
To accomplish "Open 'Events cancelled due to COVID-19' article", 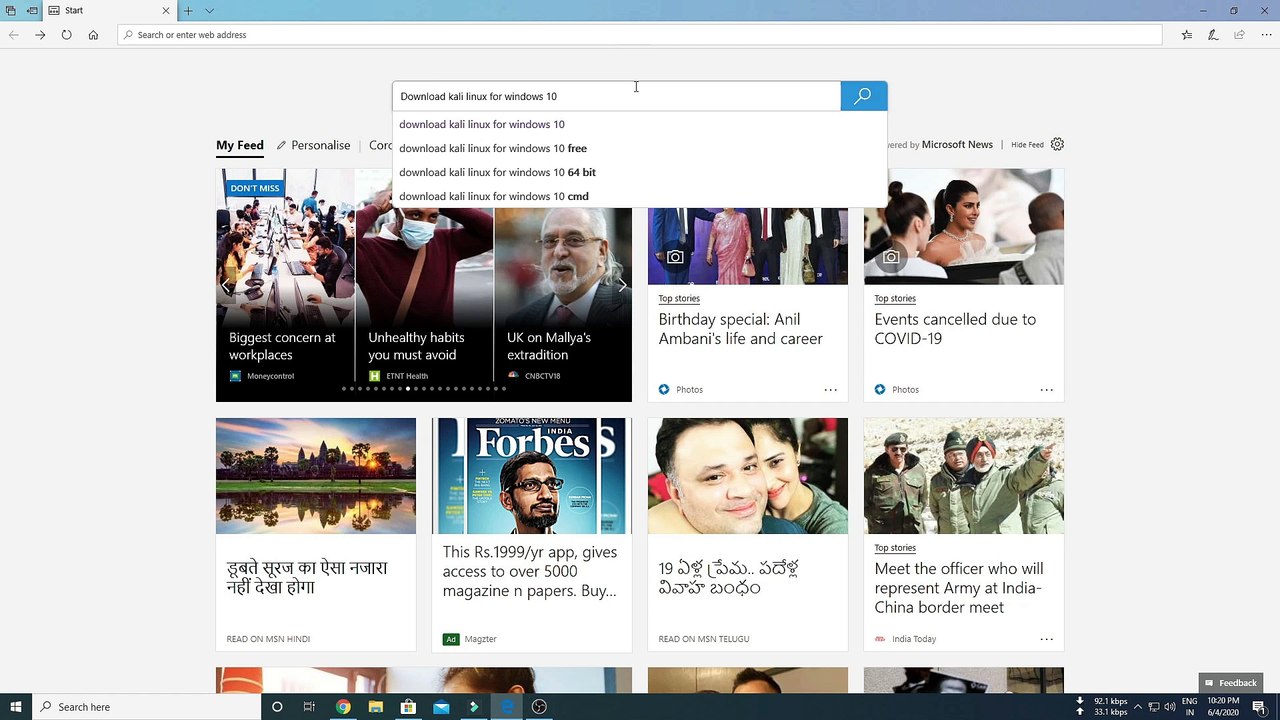I will [x=955, y=329].
